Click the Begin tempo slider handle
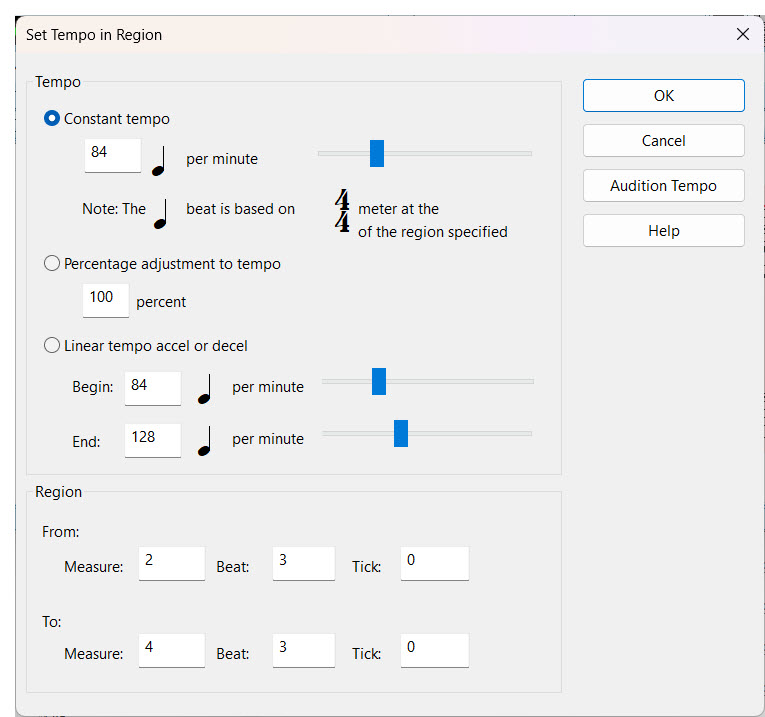The image size is (765, 717). pos(379,381)
